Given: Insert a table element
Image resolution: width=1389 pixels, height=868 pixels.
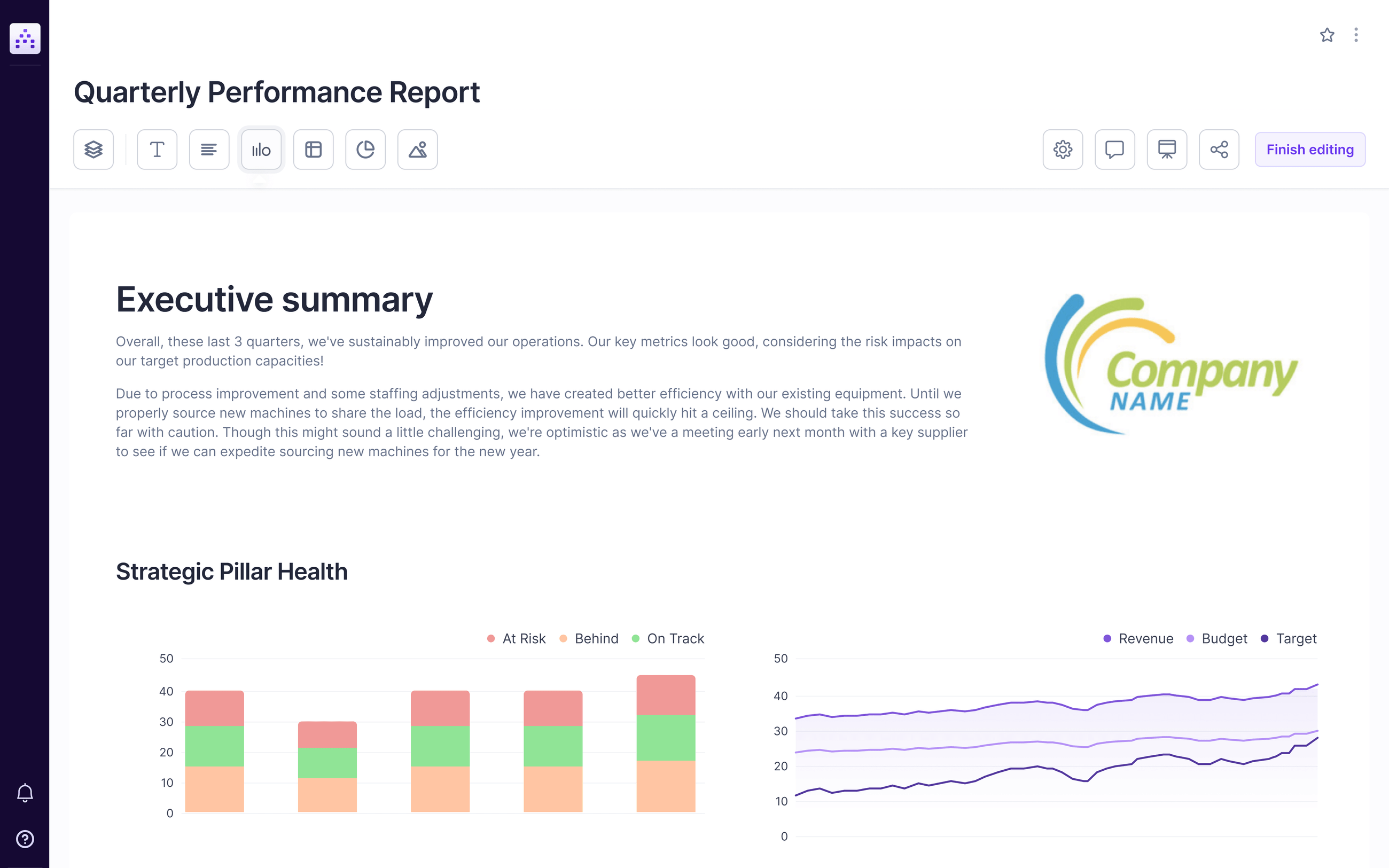Looking at the screenshot, I should (314, 149).
